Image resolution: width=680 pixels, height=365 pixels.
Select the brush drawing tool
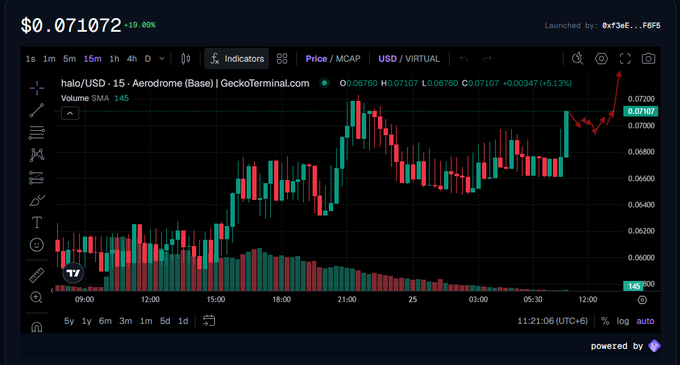(37, 200)
